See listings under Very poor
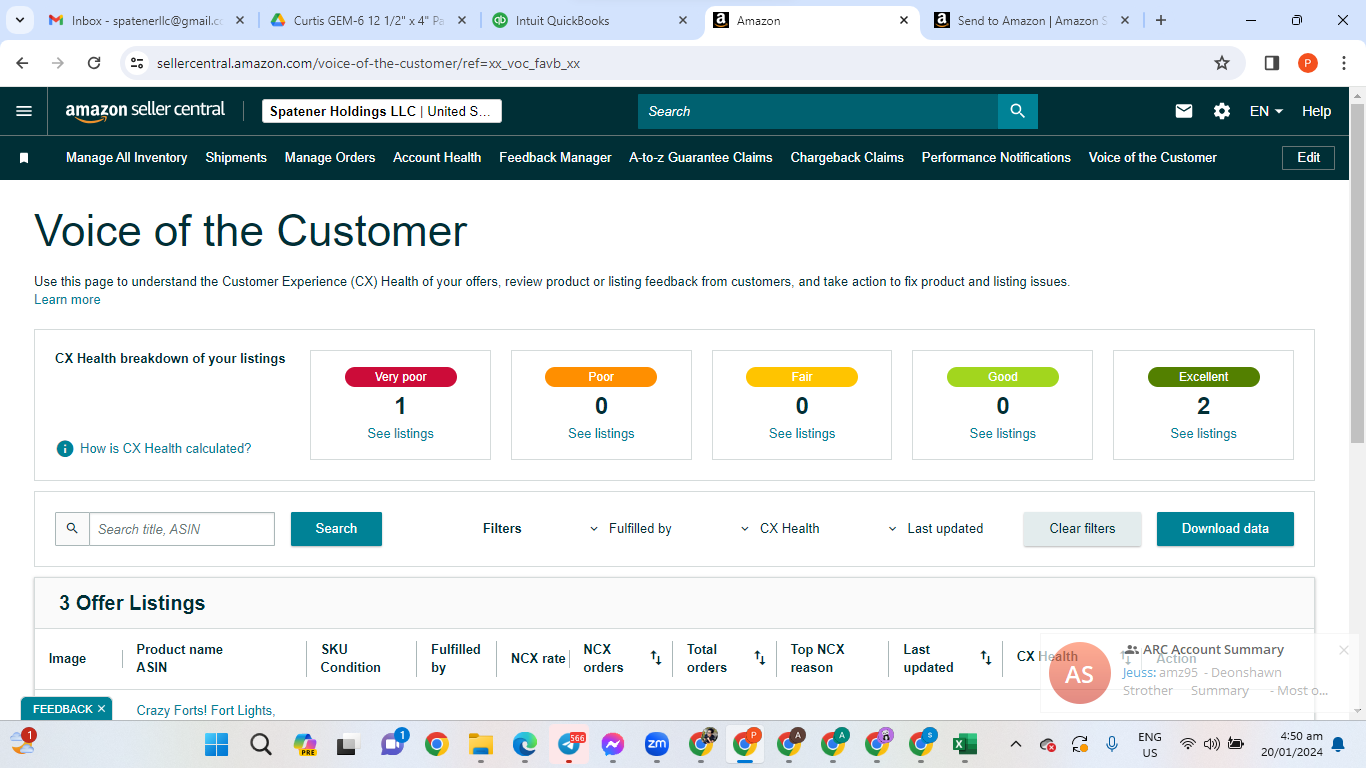The height and width of the screenshot is (768, 1366). (x=400, y=434)
